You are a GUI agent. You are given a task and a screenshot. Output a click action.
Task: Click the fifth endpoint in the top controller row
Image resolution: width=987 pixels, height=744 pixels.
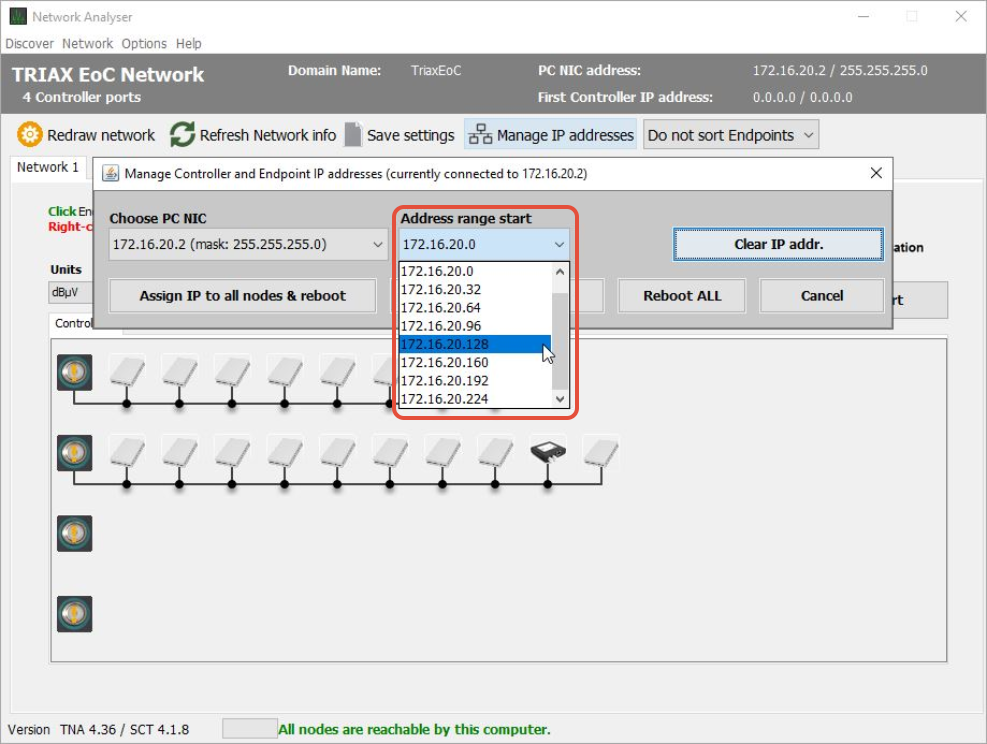[x=337, y=371]
